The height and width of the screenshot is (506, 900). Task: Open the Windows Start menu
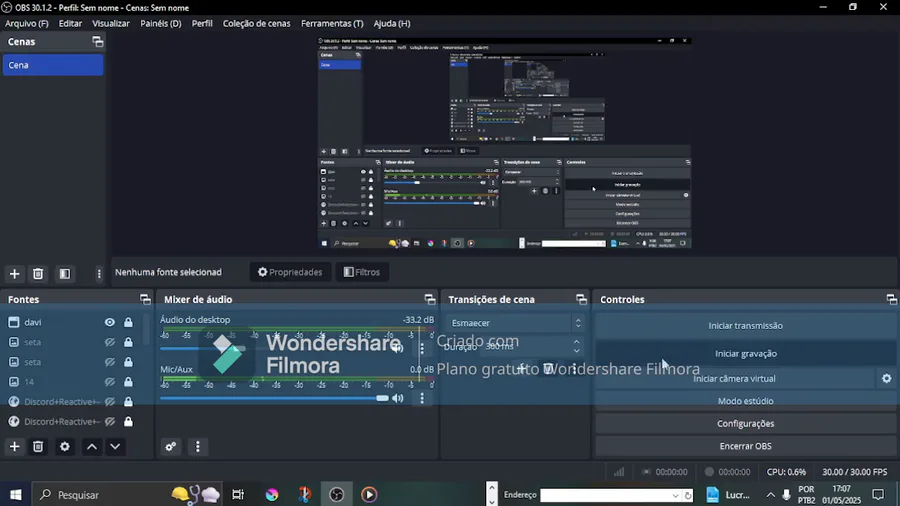[15, 495]
